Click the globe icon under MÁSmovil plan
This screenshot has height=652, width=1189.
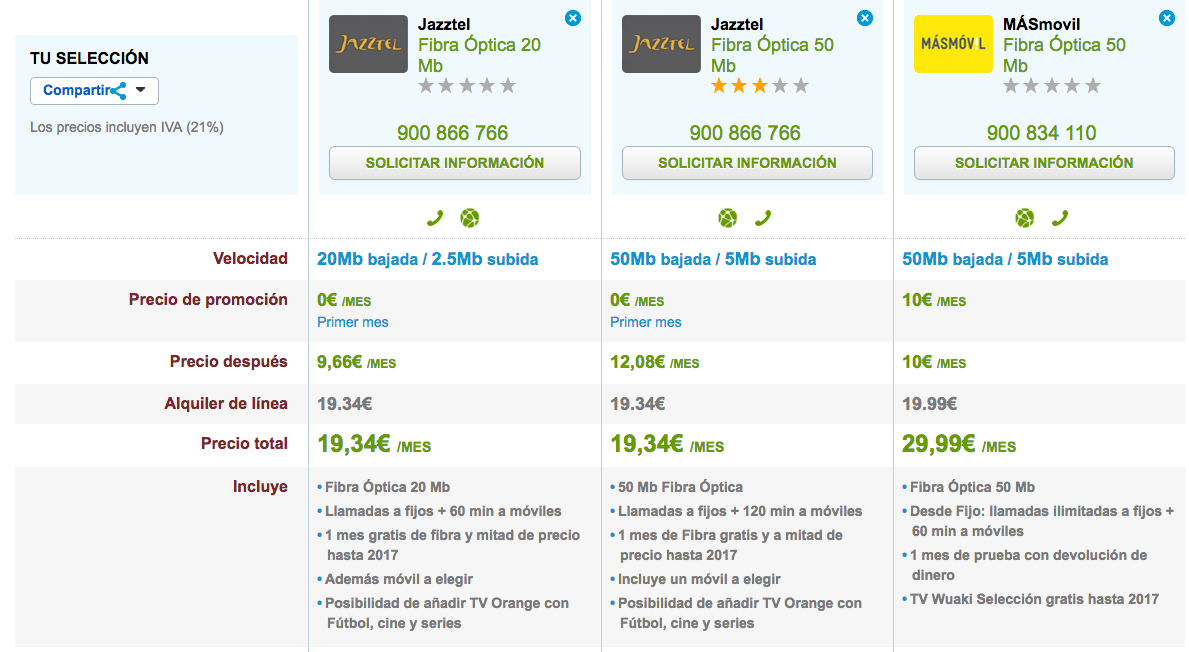(1024, 218)
